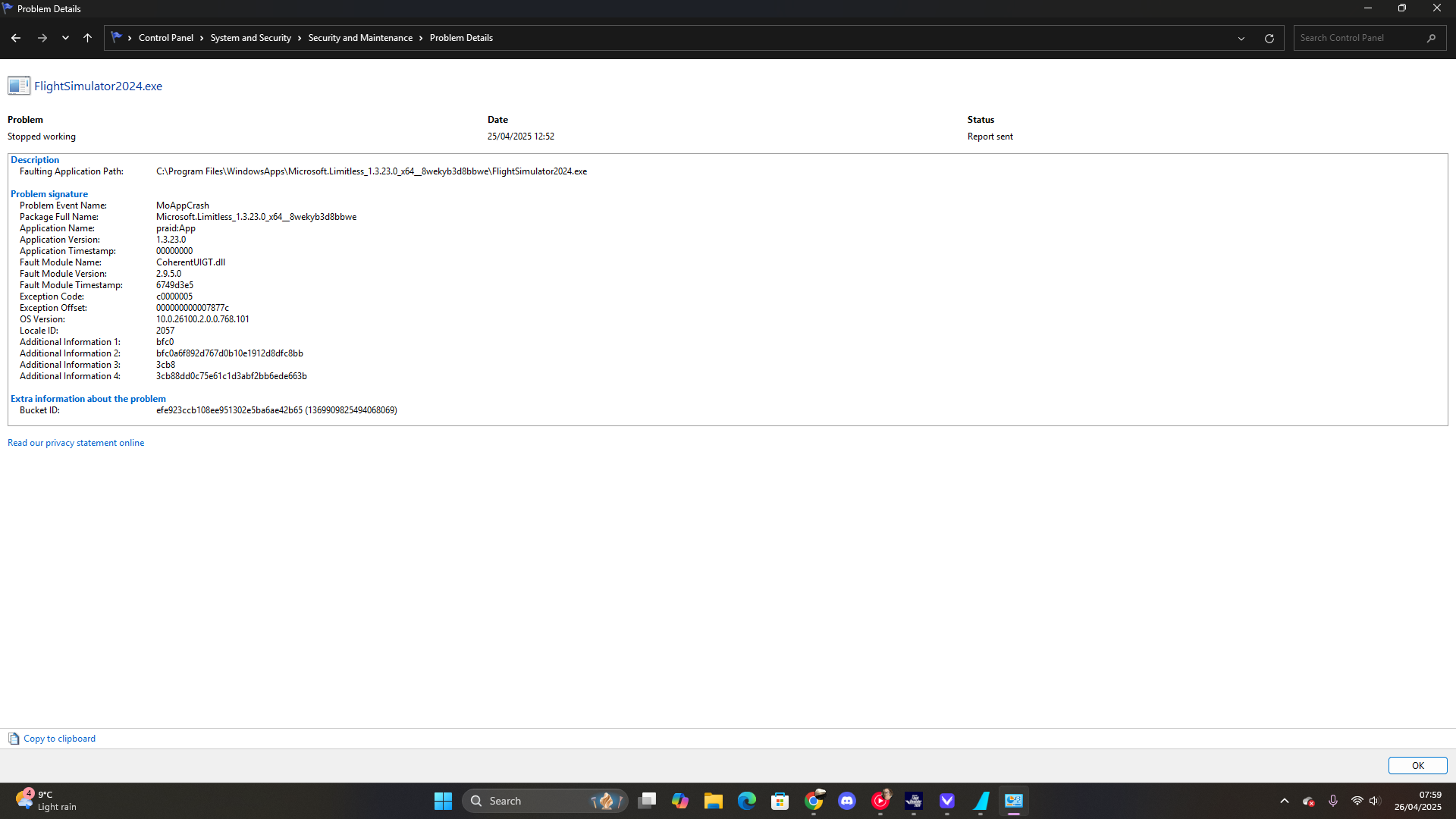Select Exception Code value c0000005

(x=174, y=297)
